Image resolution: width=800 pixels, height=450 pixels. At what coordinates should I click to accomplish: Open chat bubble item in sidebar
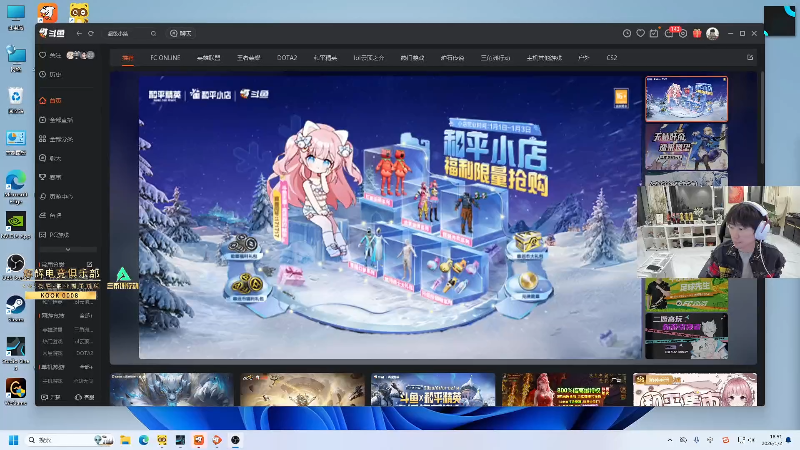pyautogui.click(x=50, y=158)
